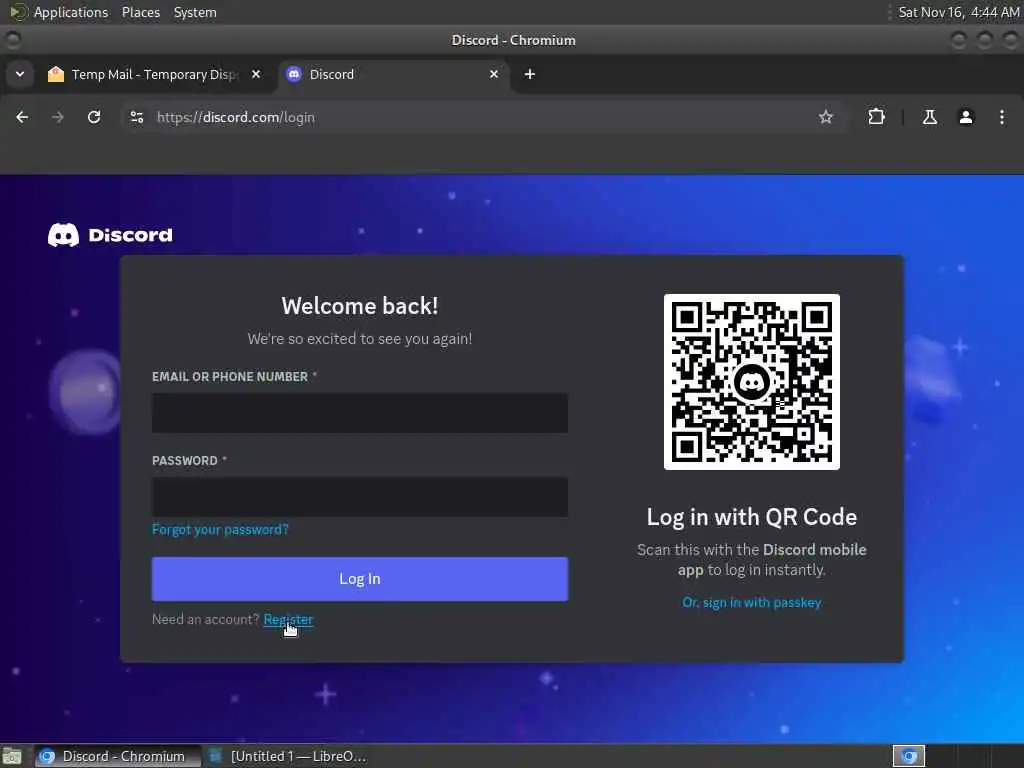Open the Chromium profile icon

coord(966,117)
